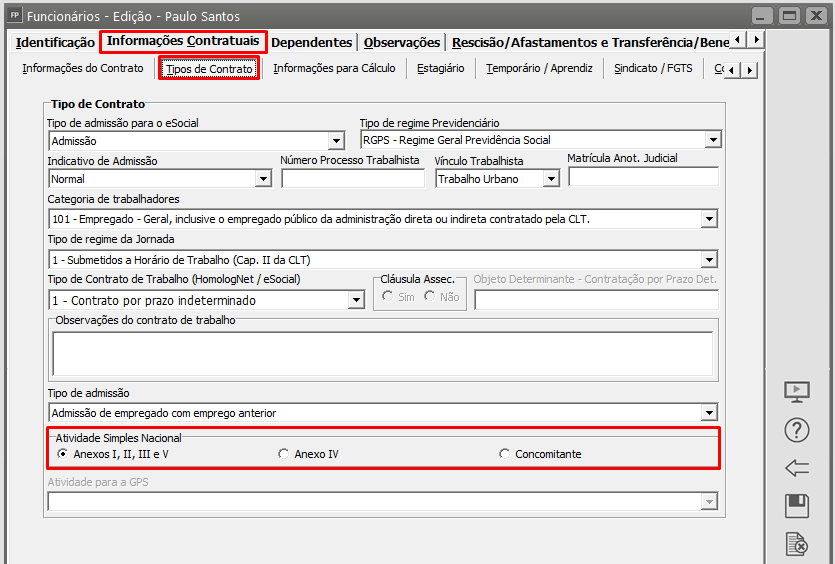Save the record with the floppy disk icon
The width and height of the screenshot is (835, 564).
(796, 506)
